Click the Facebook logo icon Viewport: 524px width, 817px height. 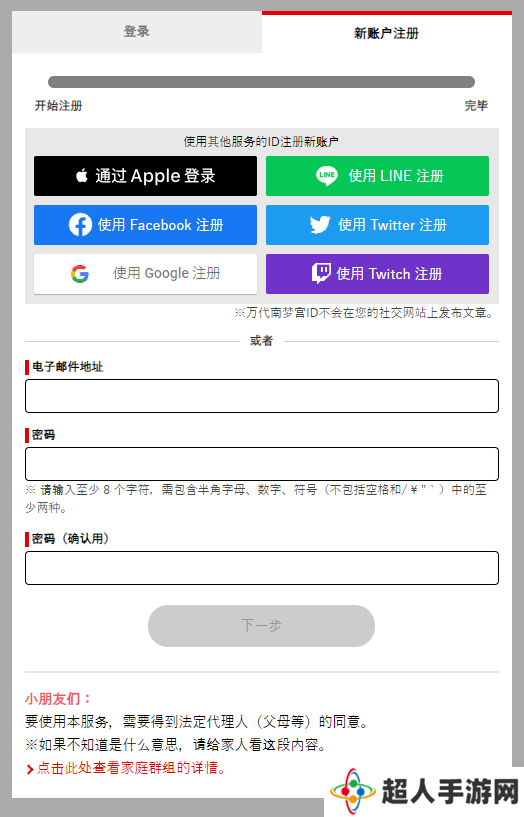[80, 225]
